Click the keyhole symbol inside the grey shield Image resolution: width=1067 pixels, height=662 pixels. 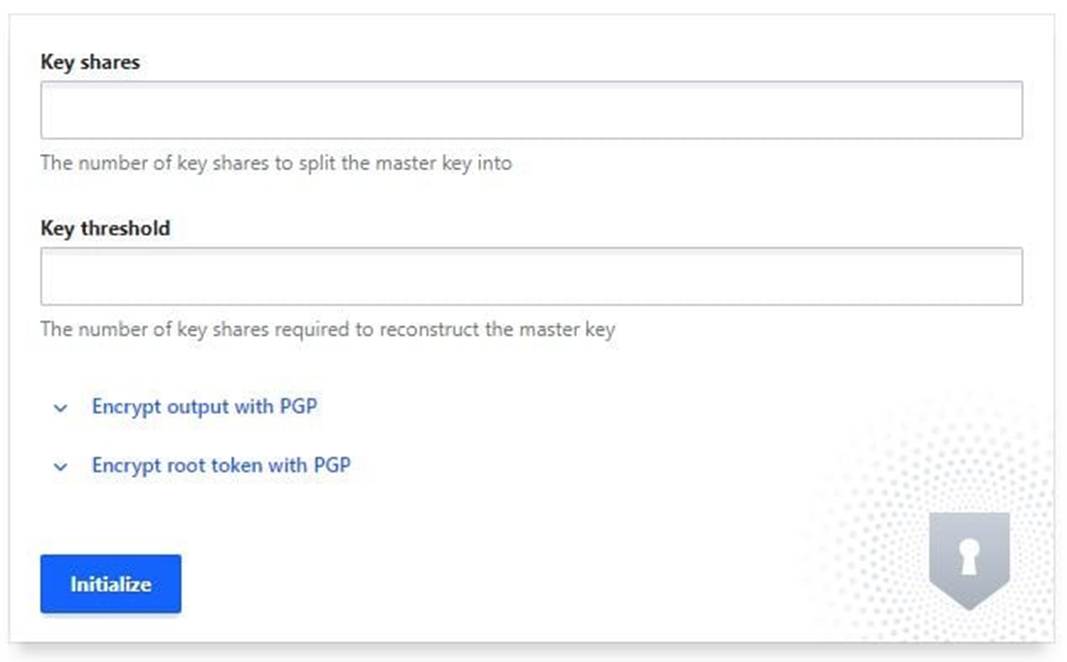(x=968, y=557)
